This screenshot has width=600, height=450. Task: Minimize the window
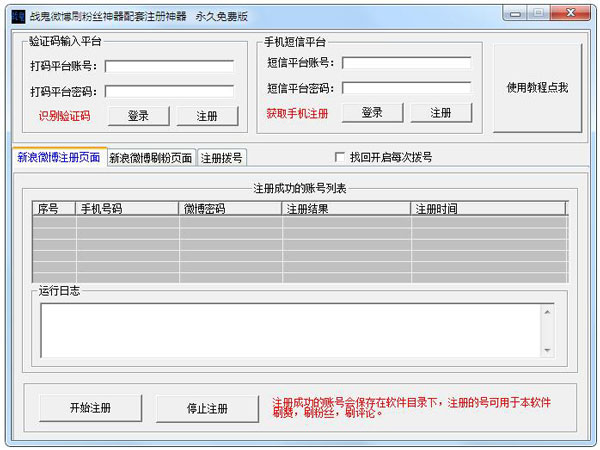point(515,13)
